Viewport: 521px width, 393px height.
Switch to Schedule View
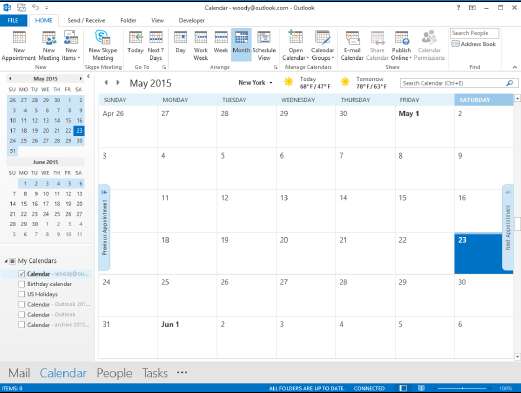pos(264,46)
